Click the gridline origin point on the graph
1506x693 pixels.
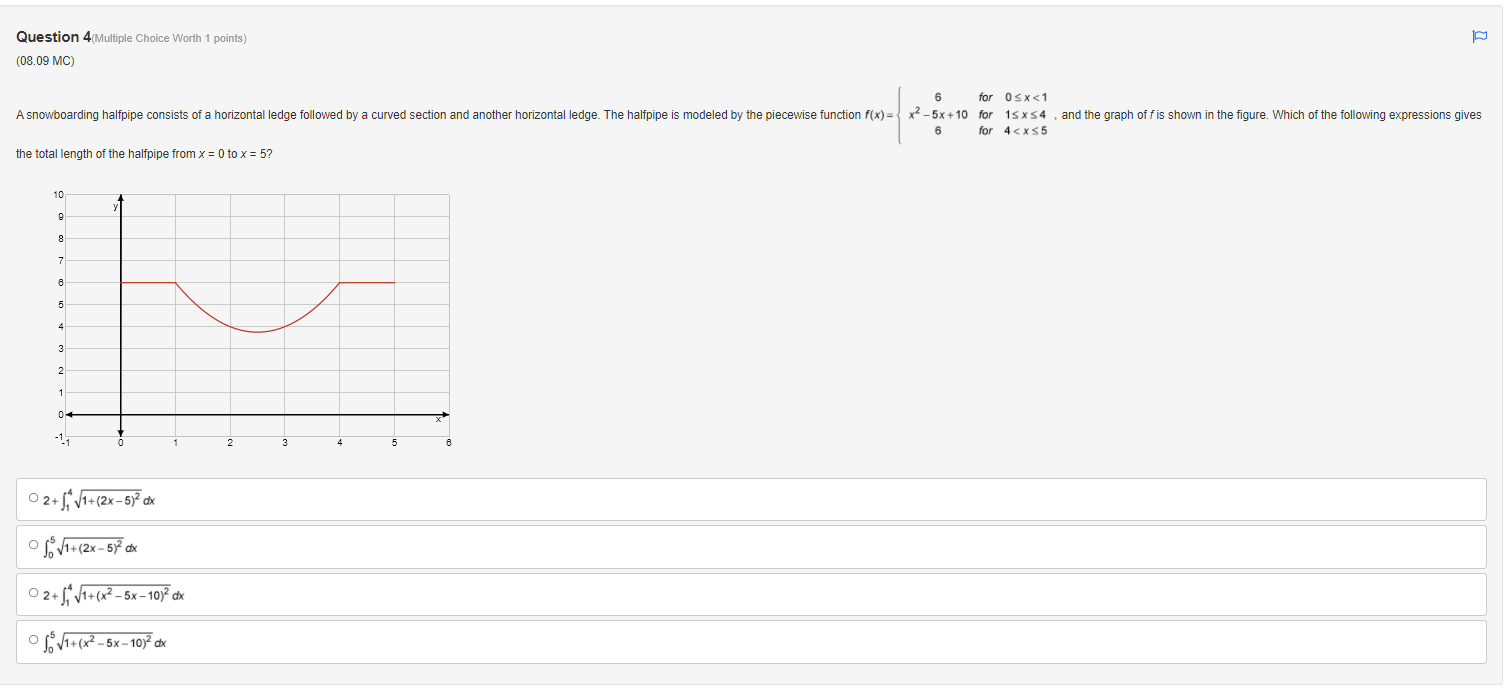coord(120,413)
